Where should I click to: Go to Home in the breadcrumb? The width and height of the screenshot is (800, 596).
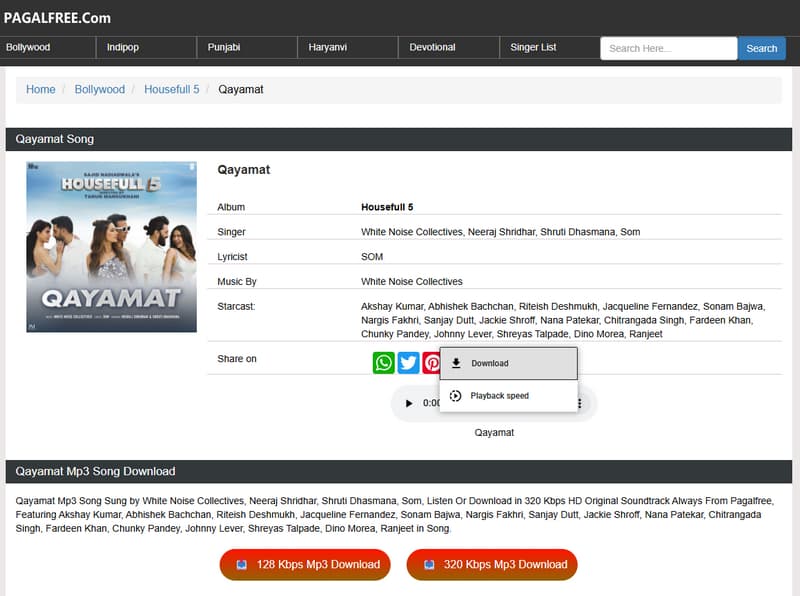point(41,90)
